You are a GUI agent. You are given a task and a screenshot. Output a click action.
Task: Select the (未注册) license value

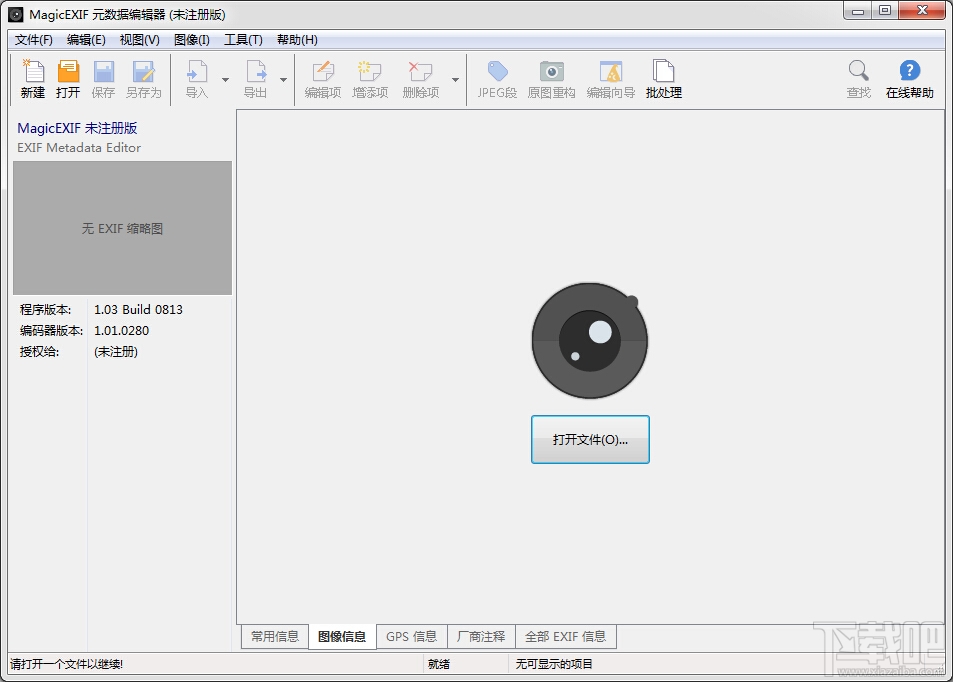pos(116,352)
